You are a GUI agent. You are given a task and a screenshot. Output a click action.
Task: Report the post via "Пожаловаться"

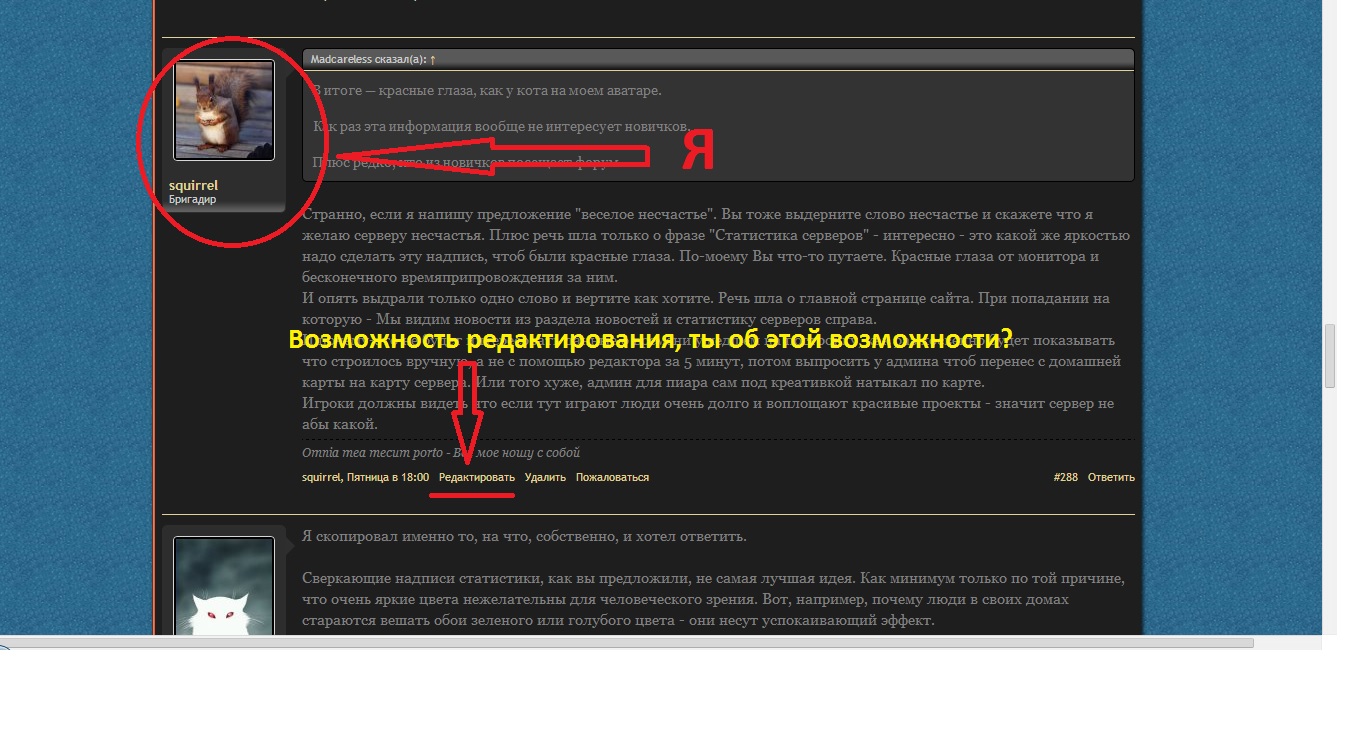612,478
